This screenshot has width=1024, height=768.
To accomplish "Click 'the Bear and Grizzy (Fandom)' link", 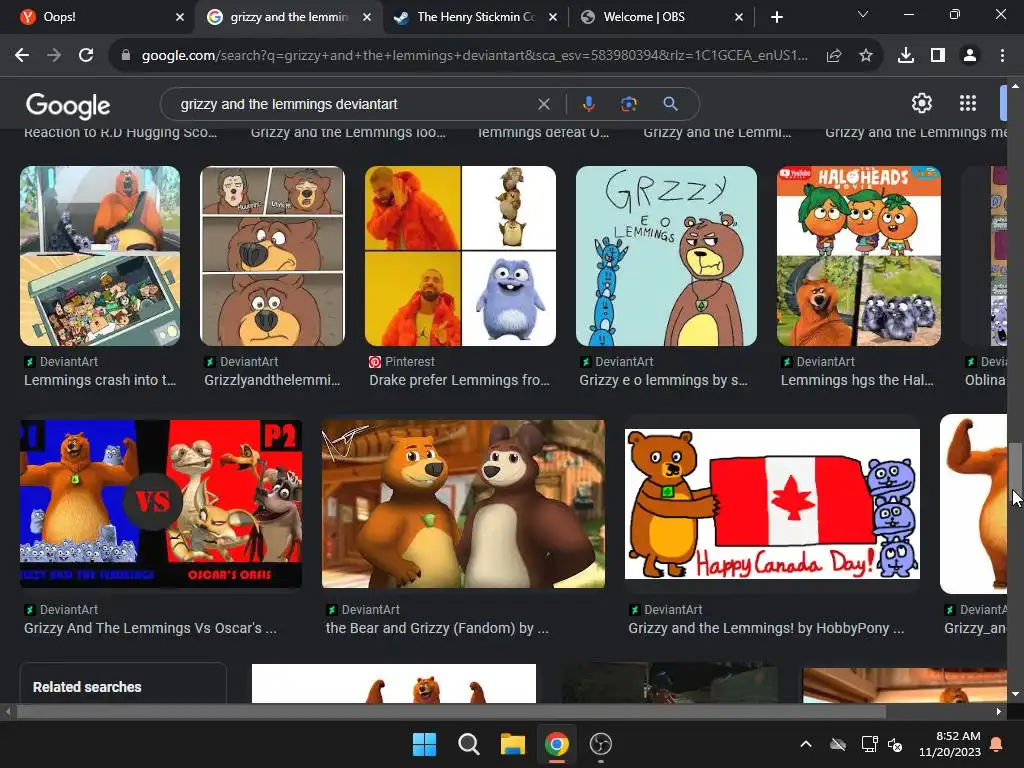I will click(x=437, y=628).
